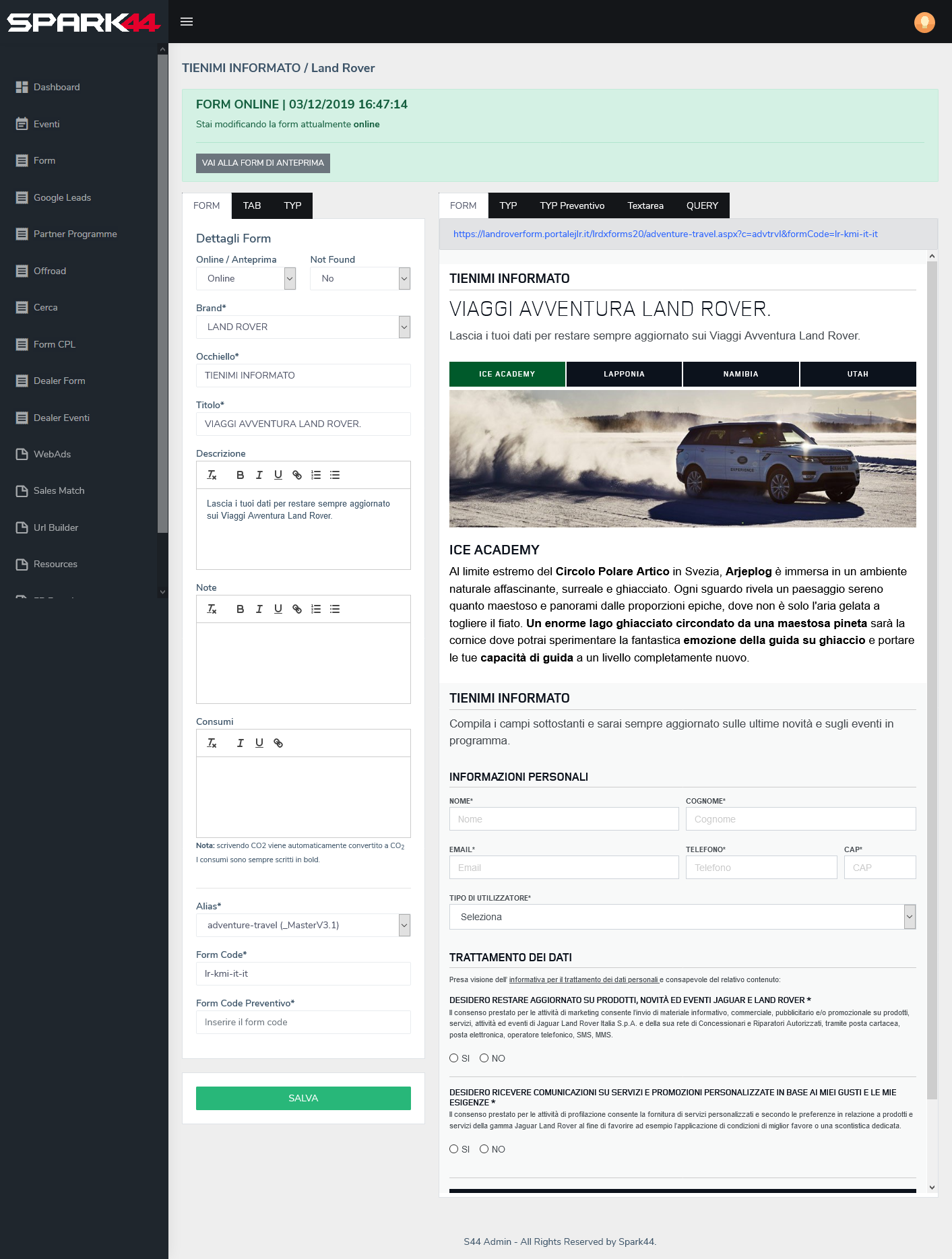The width and height of the screenshot is (952, 1259).
Task: Click the Url Builder page icon
Action: point(22,527)
